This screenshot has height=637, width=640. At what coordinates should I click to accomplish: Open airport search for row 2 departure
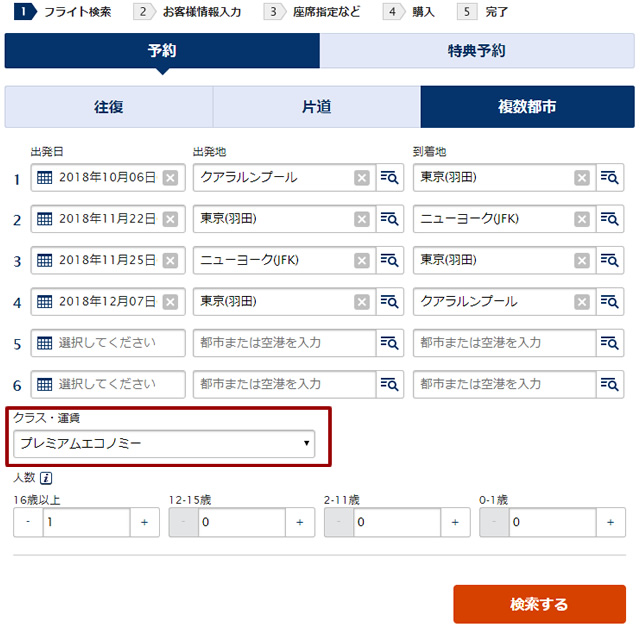389,219
